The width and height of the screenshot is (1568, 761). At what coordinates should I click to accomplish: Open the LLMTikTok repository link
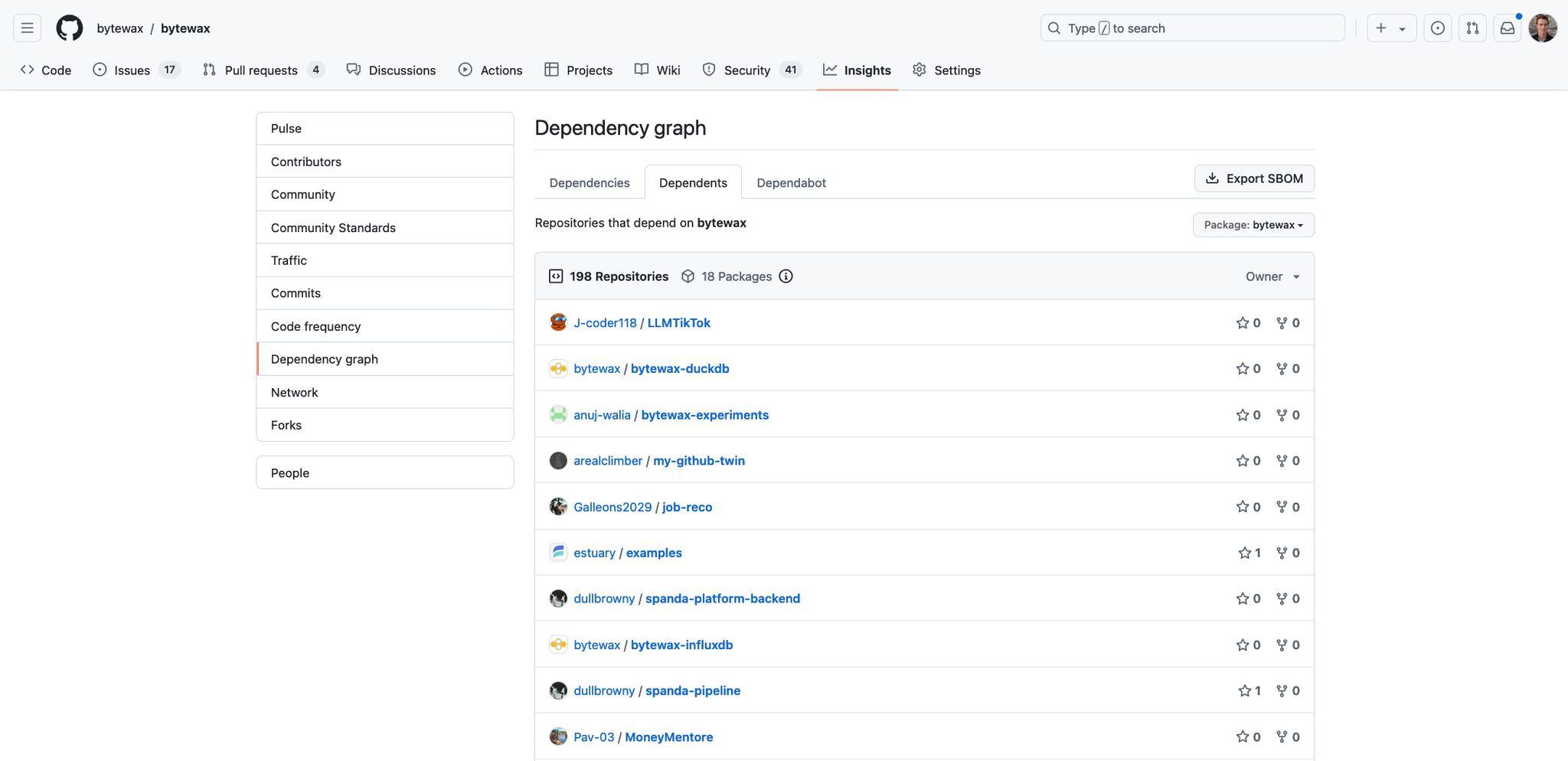pos(678,322)
